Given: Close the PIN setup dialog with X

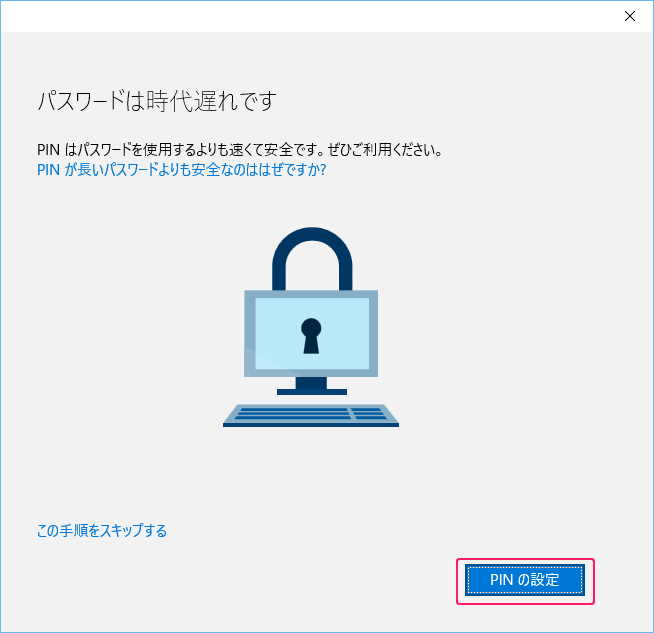Looking at the screenshot, I should (630, 16).
